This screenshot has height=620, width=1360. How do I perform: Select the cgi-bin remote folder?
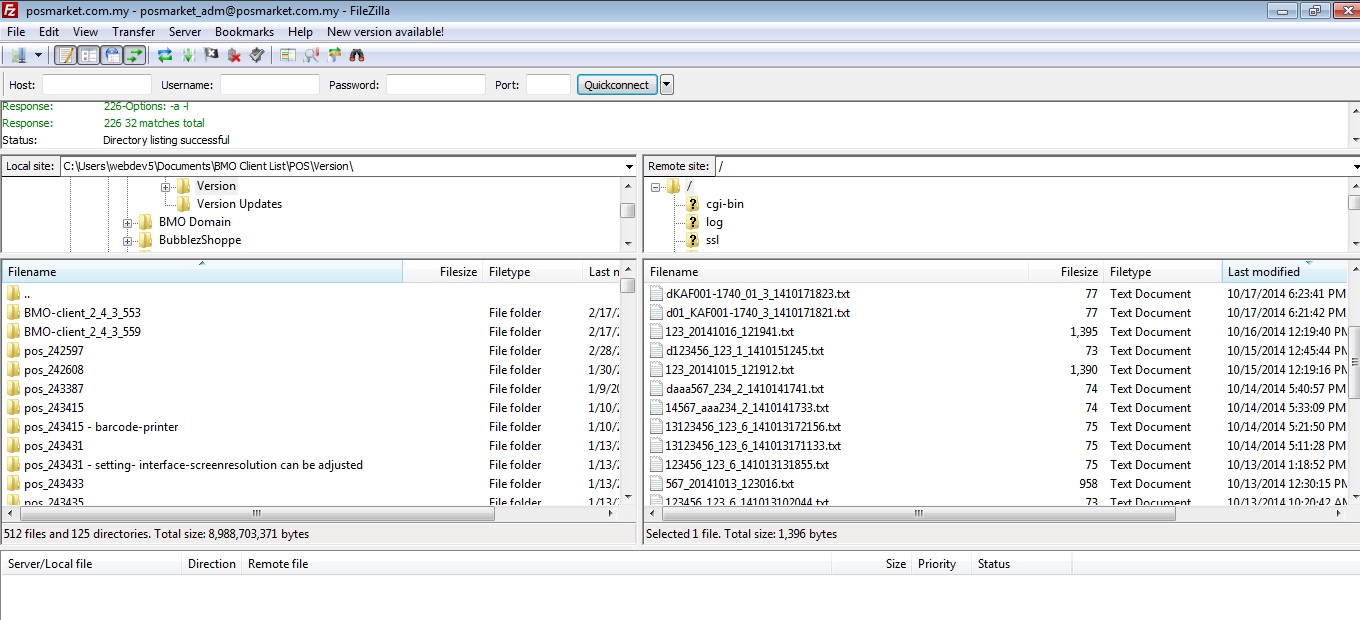(x=725, y=204)
